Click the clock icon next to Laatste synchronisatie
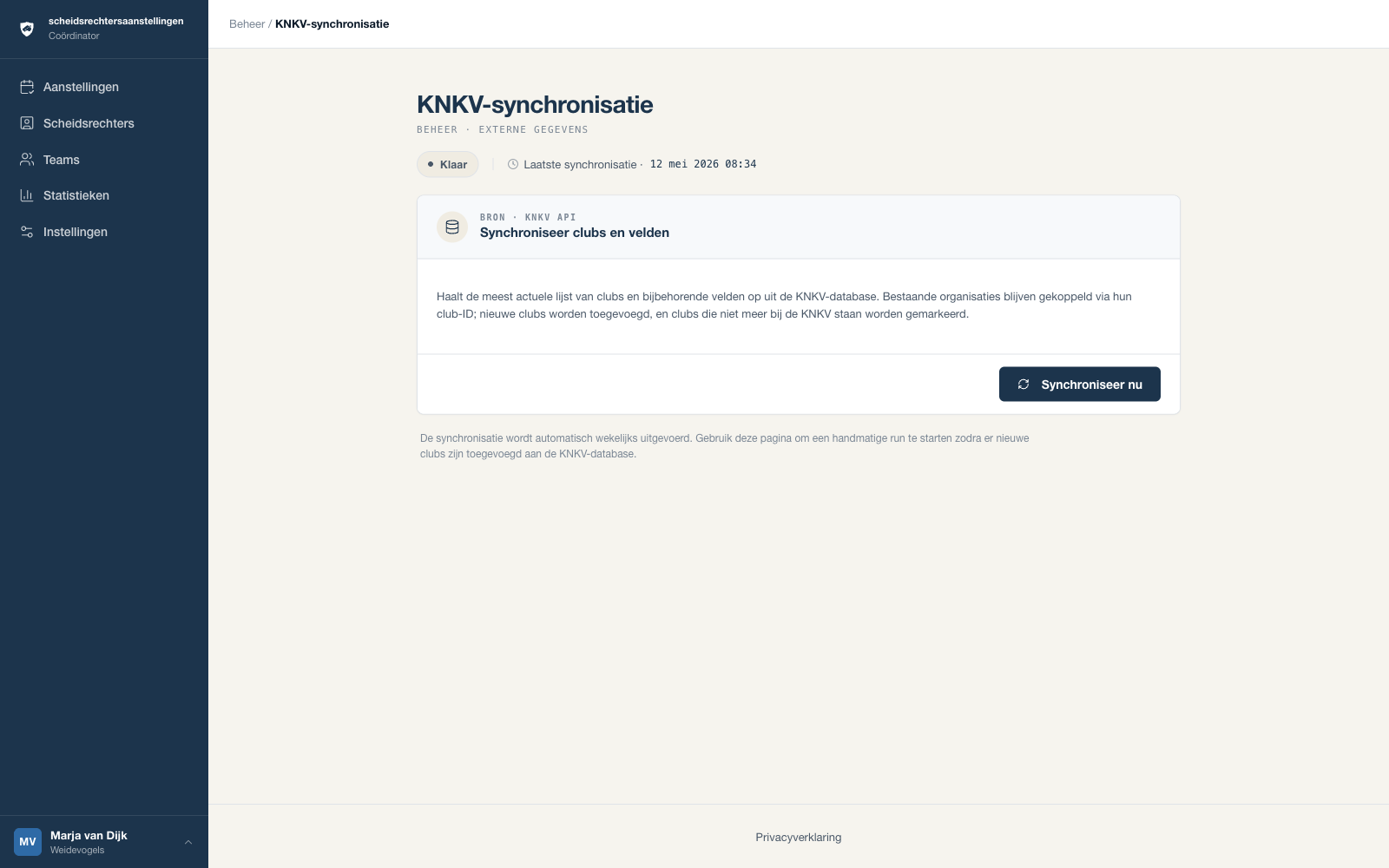 point(513,164)
